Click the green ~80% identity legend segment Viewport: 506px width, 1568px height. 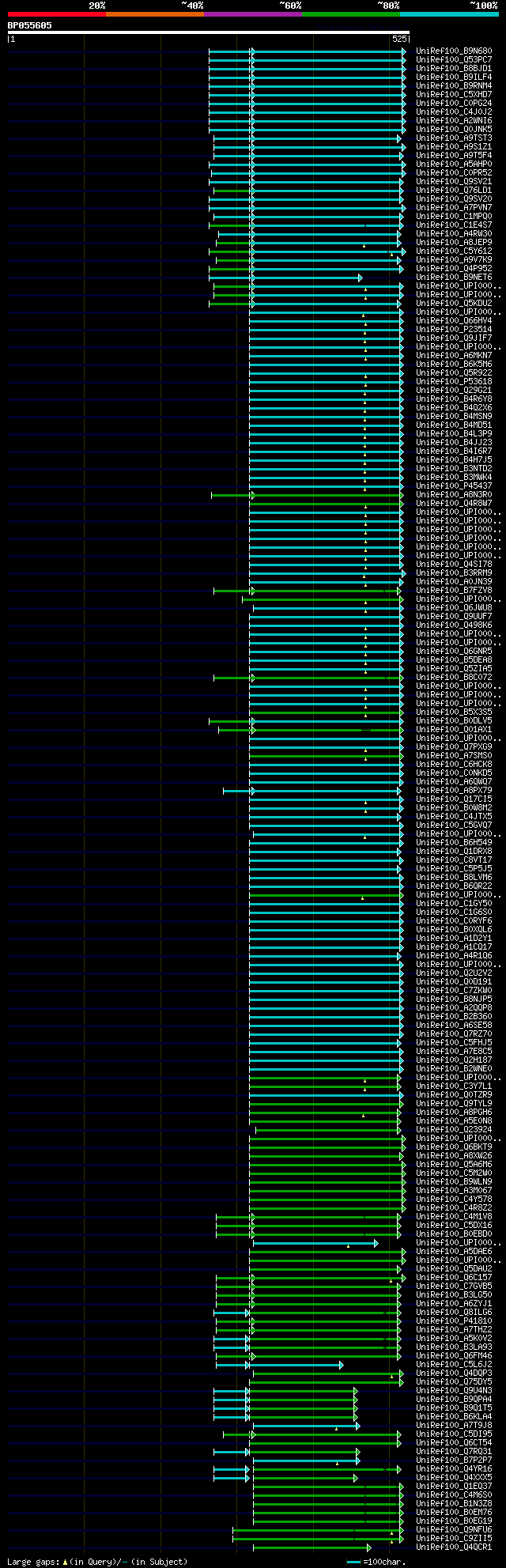pyautogui.click(x=350, y=14)
